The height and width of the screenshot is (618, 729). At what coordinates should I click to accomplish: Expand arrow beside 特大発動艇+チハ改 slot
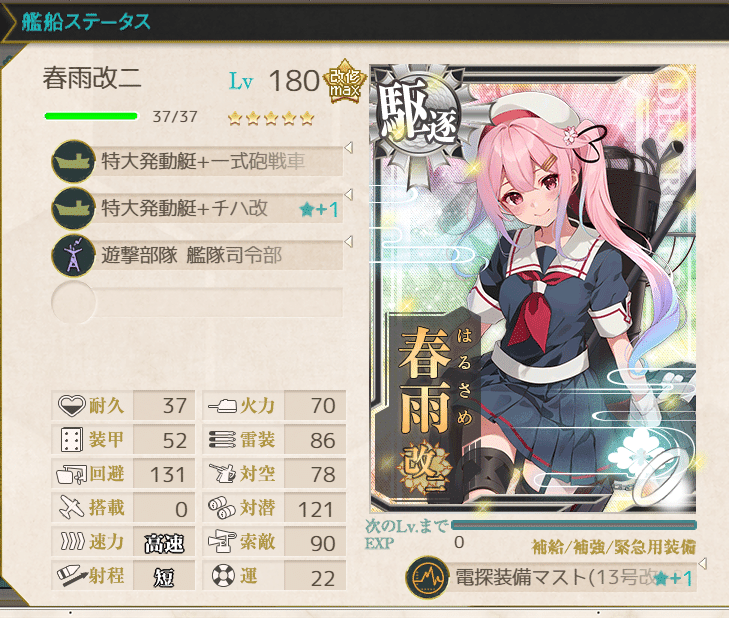tap(348, 194)
